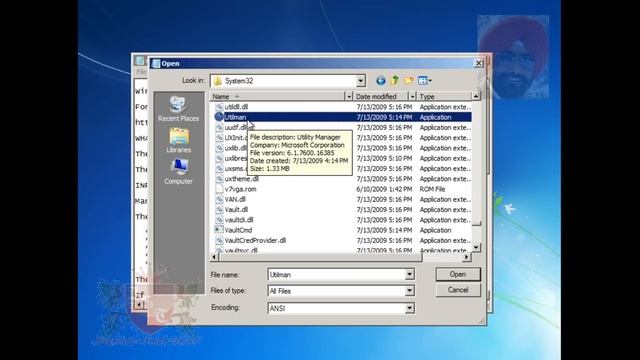Click the 6/10/2009 1:42 PM date cell
This screenshot has height=360, width=640.
[384, 189]
